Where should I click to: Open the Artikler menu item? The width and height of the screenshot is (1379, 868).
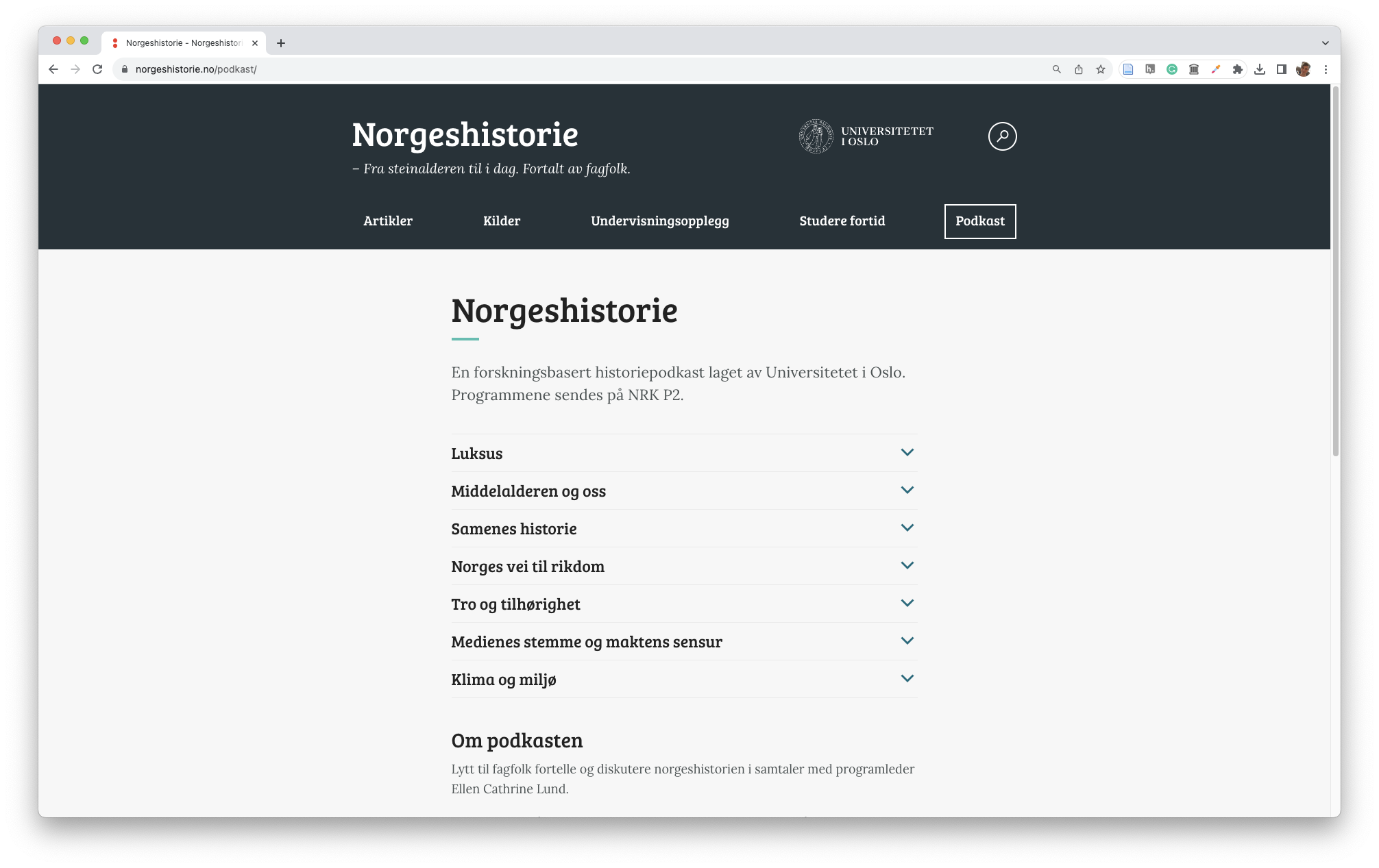pyautogui.click(x=388, y=221)
